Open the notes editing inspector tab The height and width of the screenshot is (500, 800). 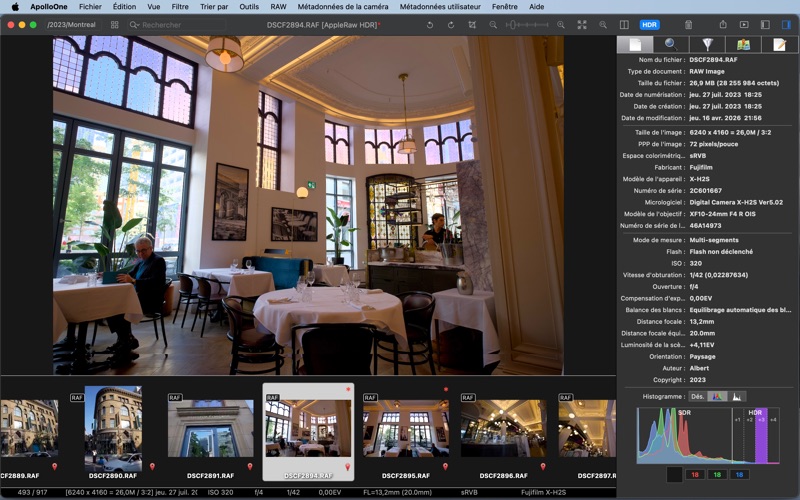pyautogui.click(x=779, y=44)
